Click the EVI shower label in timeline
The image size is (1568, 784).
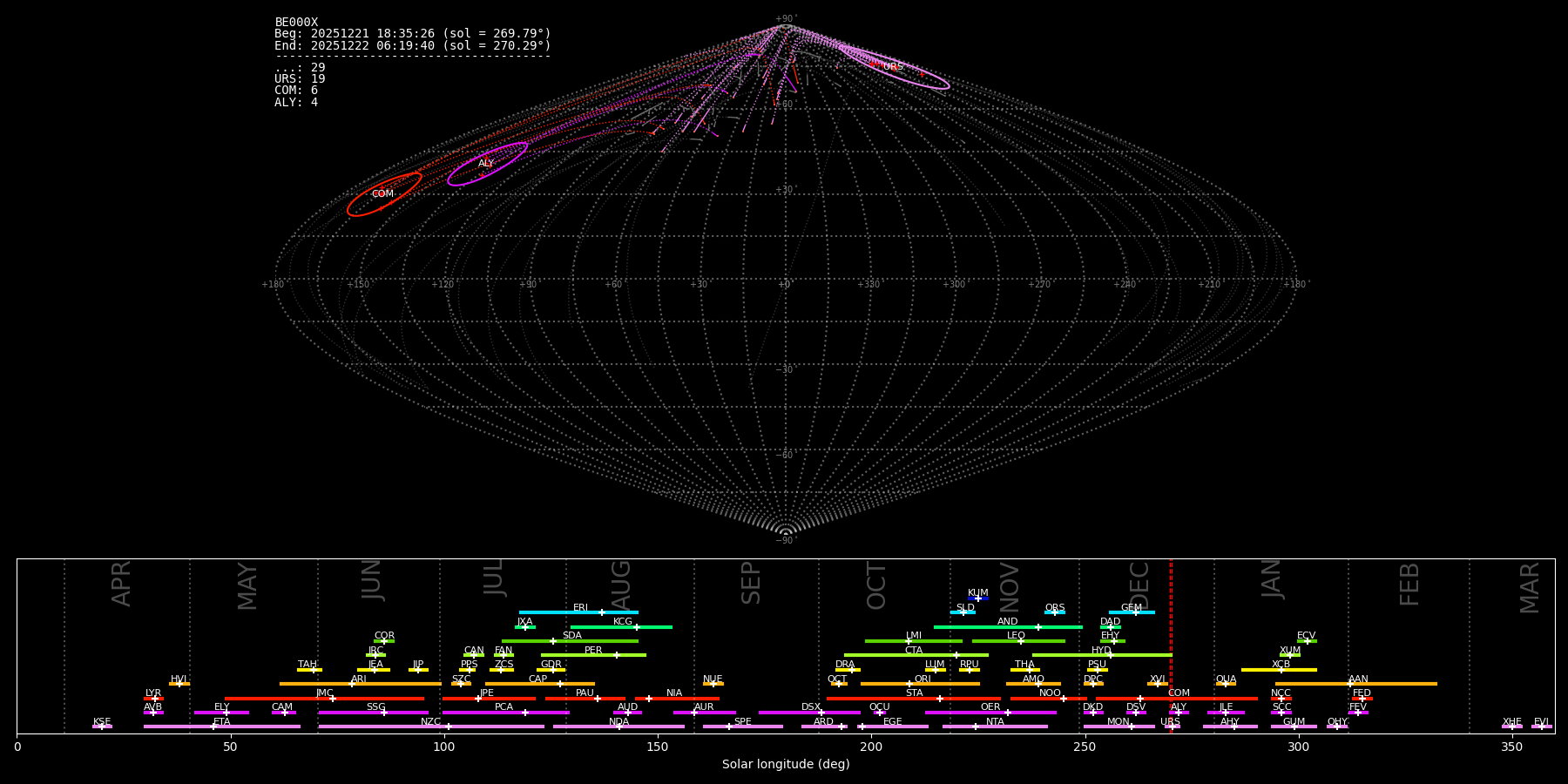coord(1541,722)
